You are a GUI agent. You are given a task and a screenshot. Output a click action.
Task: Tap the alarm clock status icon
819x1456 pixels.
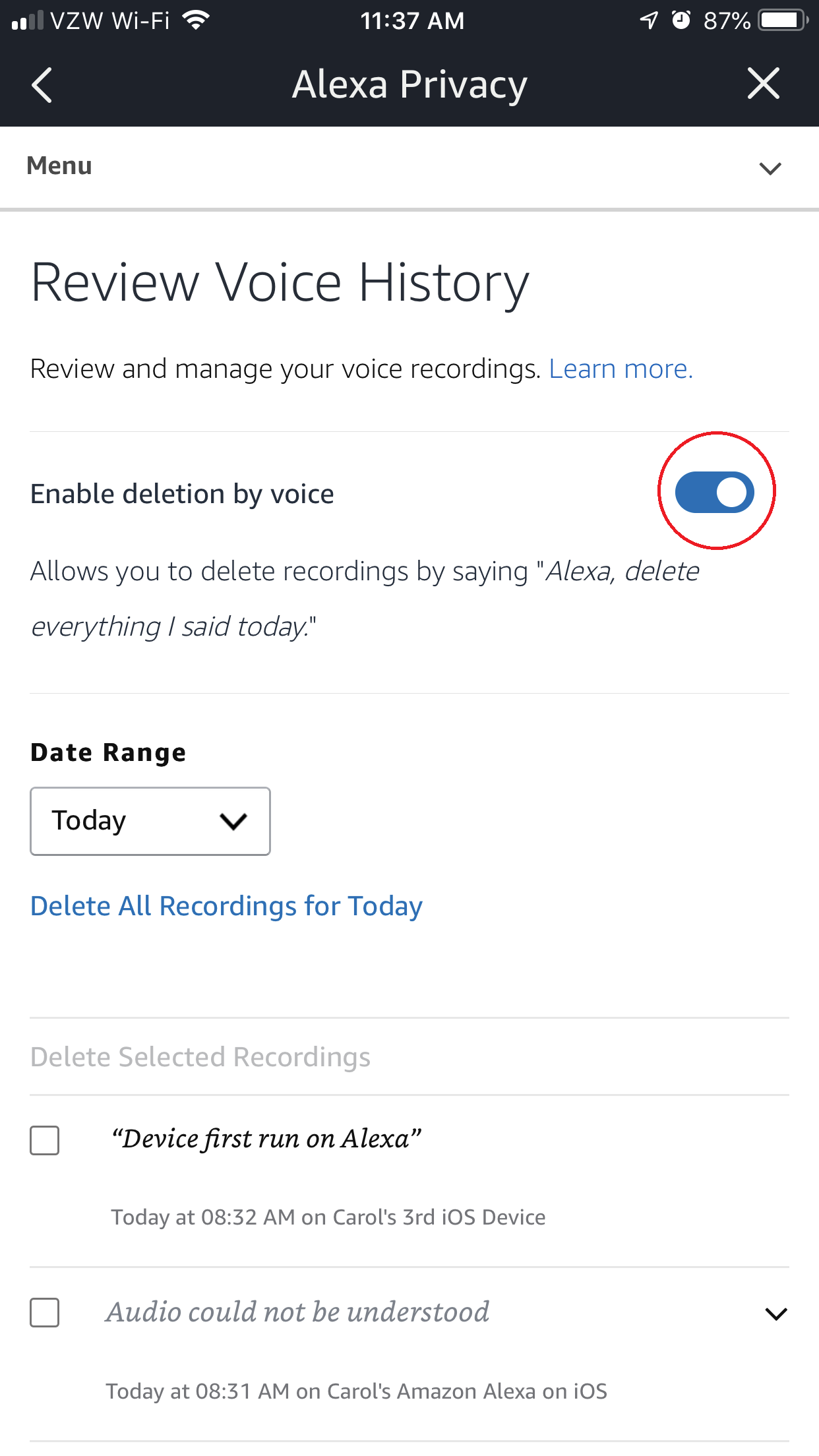click(x=681, y=20)
